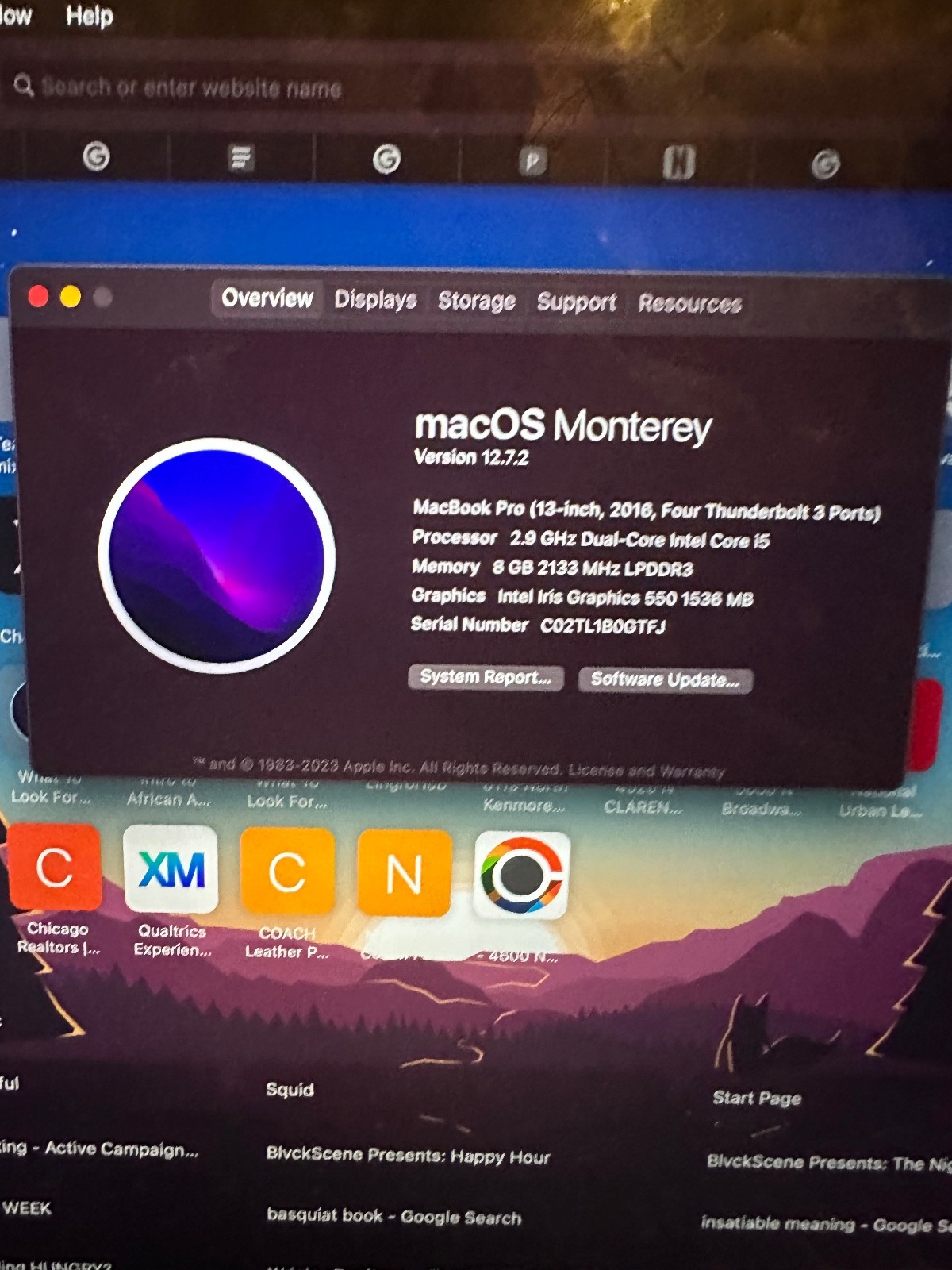Open the COACH Leather favorite icon

287,872
